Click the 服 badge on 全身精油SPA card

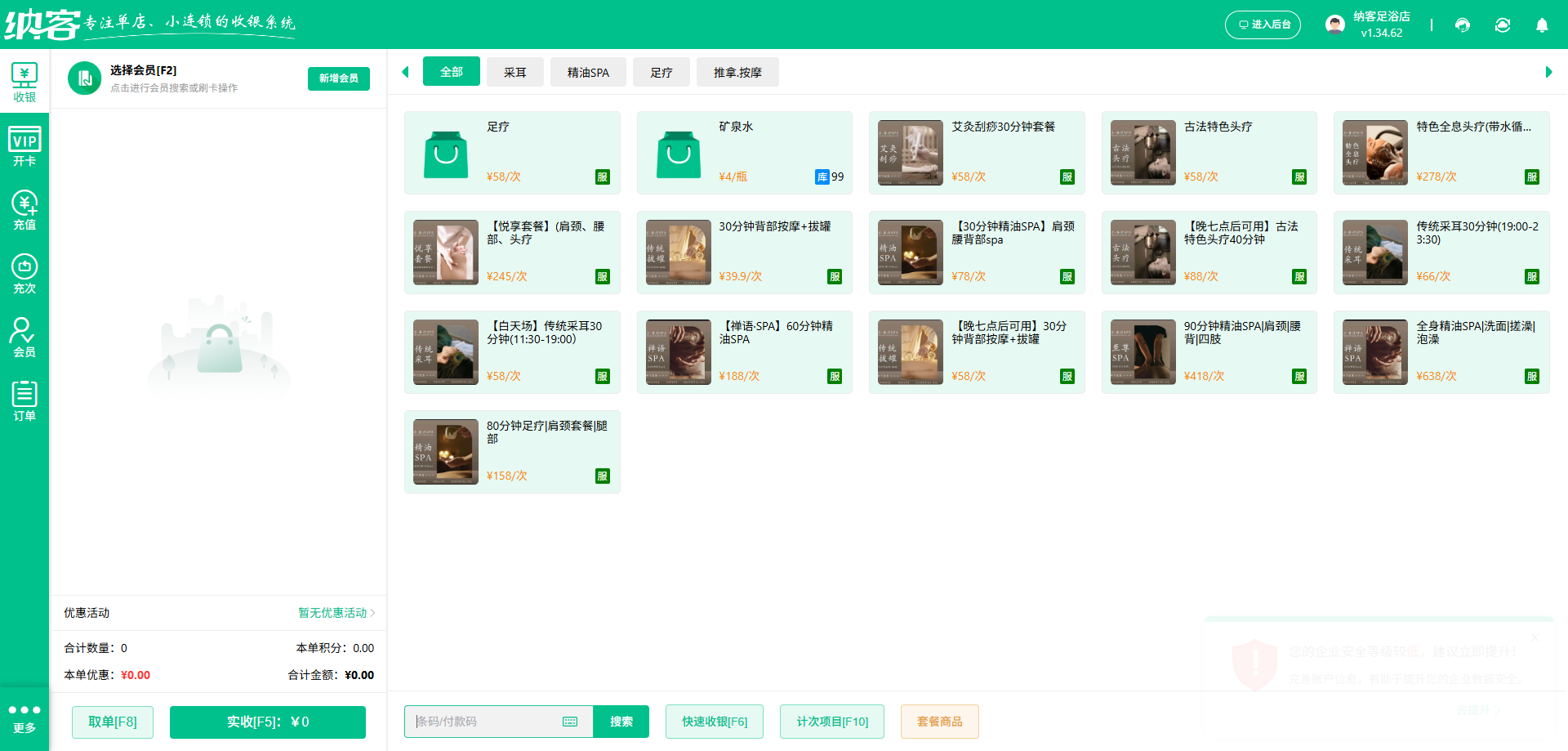[x=1532, y=376]
